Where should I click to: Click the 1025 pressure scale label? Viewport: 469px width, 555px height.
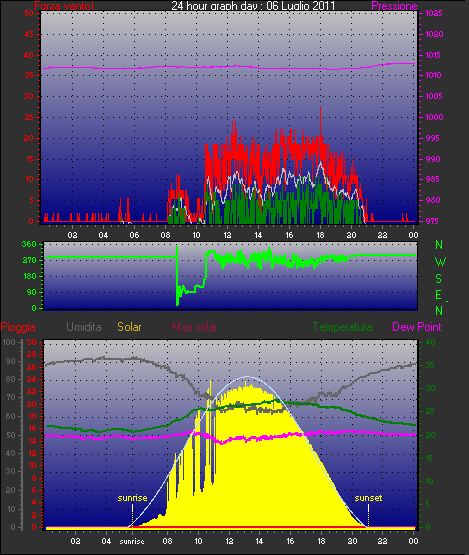click(434, 13)
